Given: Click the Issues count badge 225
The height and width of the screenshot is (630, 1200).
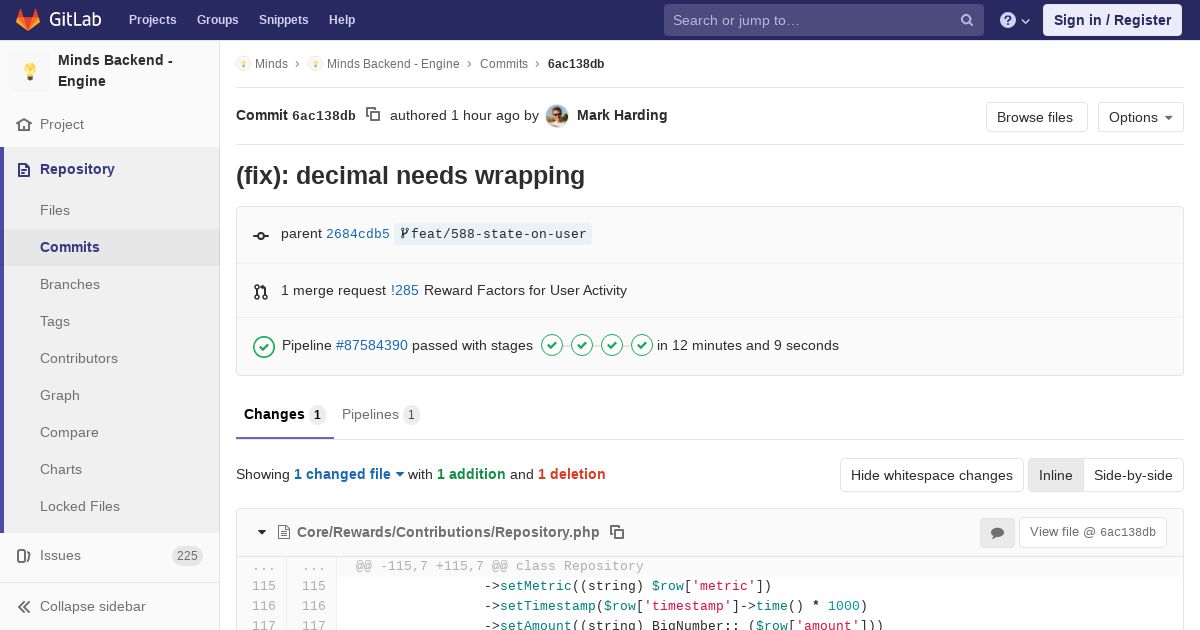Looking at the screenshot, I should (187, 556).
